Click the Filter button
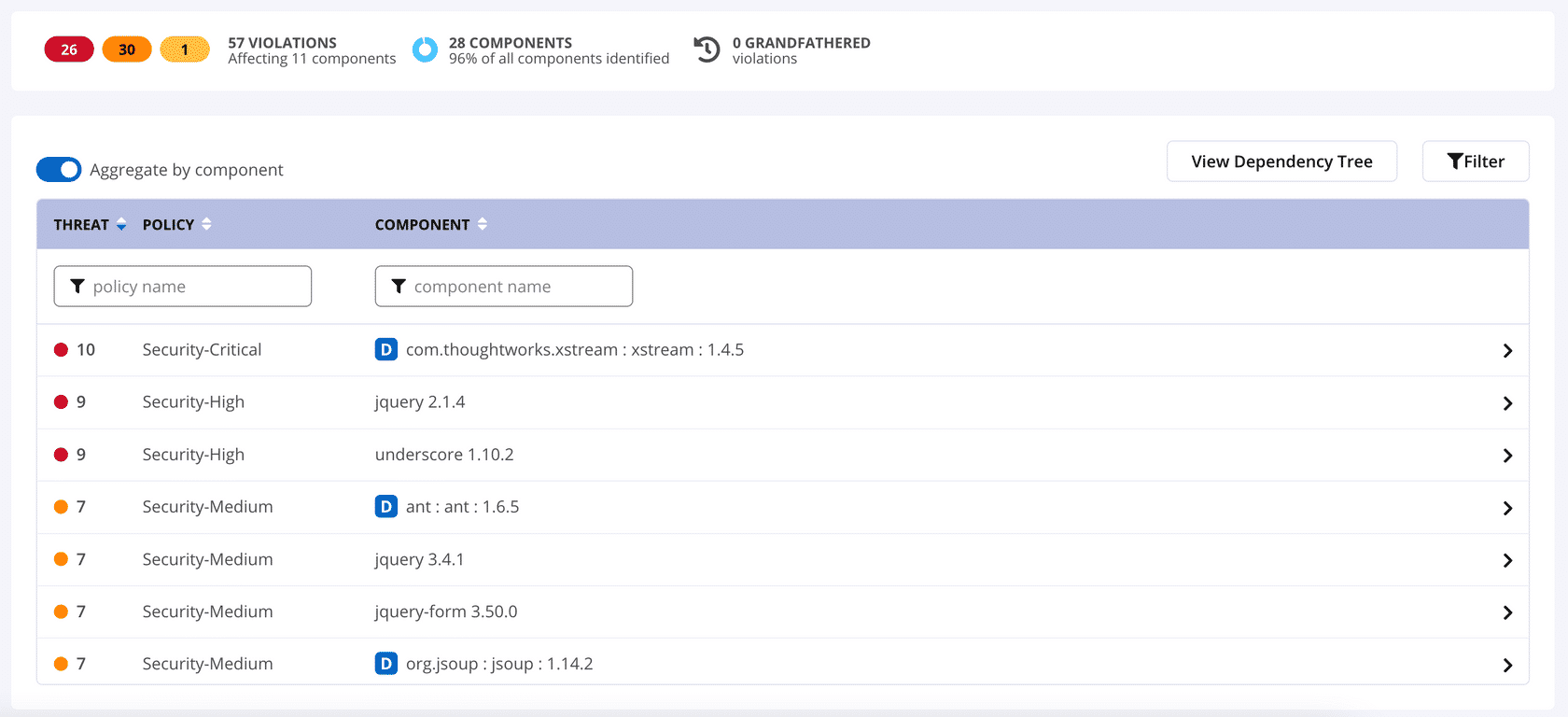 [1476, 162]
